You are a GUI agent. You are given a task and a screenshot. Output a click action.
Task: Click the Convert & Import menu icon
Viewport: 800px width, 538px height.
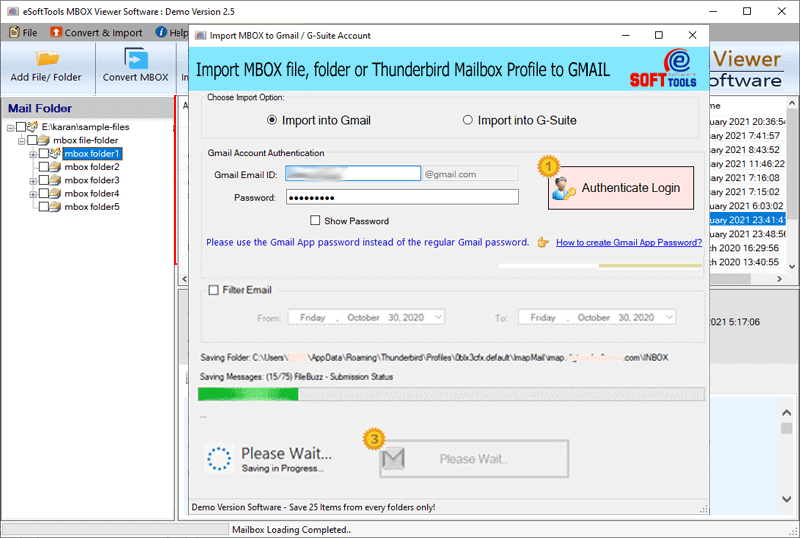click(56, 32)
